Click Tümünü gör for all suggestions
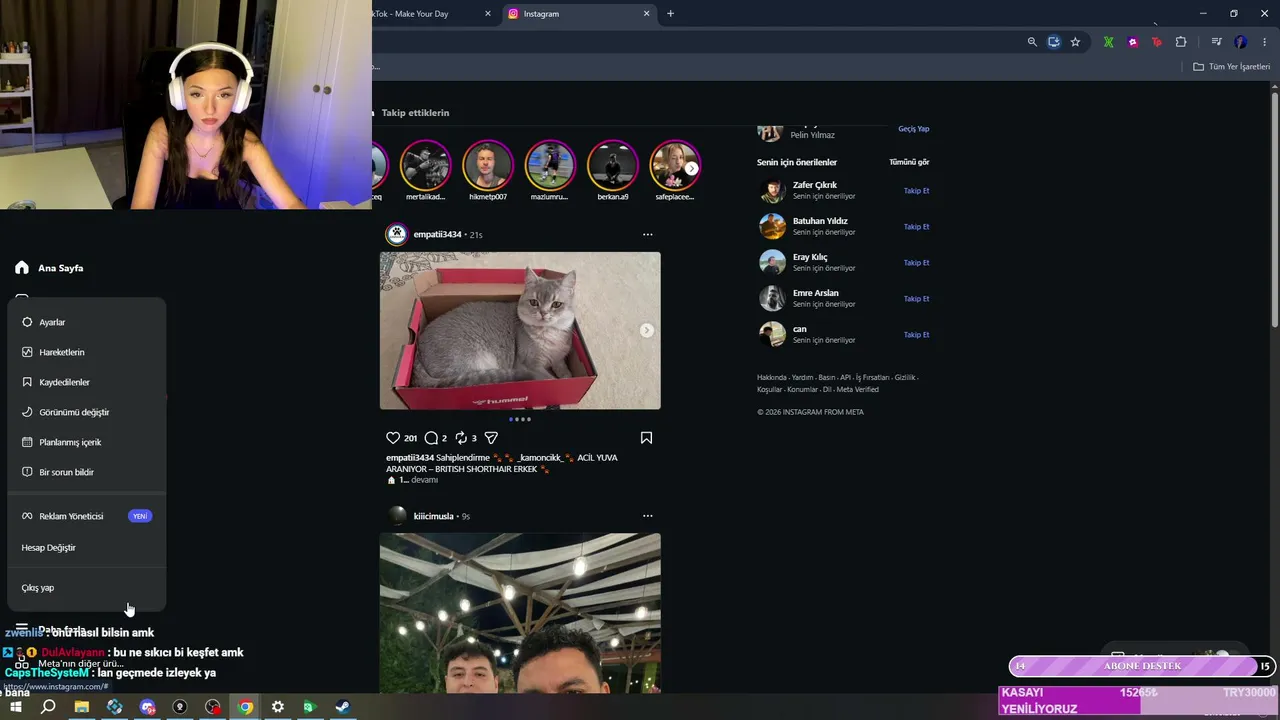The width and height of the screenshot is (1280, 720). pyautogui.click(x=909, y=162)
